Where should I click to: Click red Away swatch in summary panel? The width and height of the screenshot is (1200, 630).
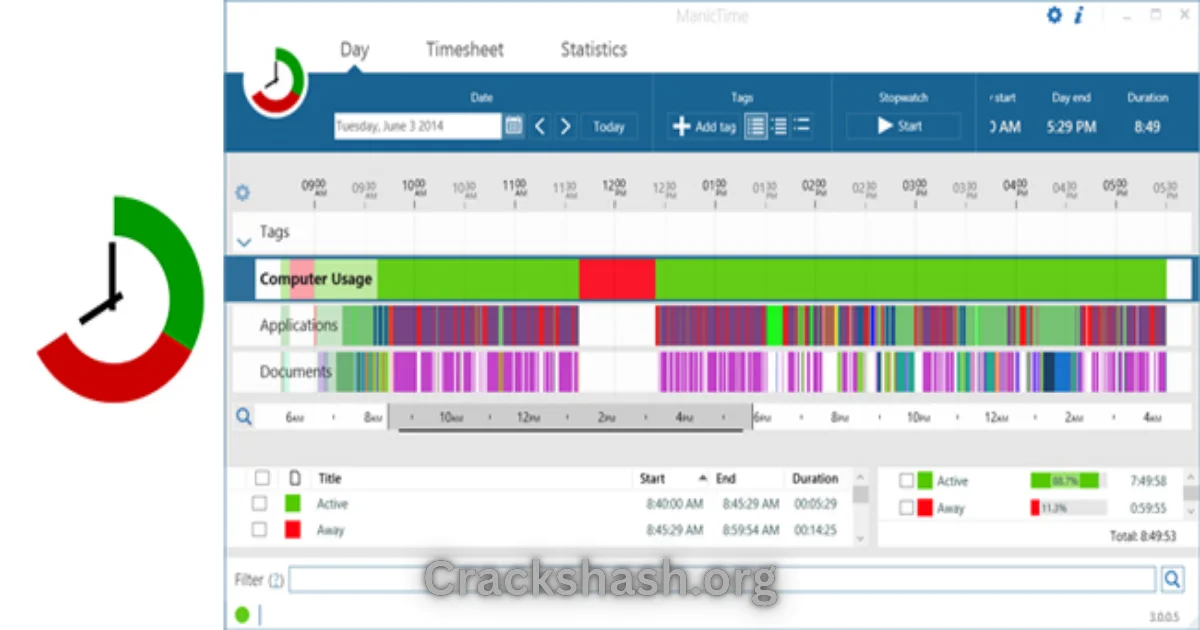(925, 507)
